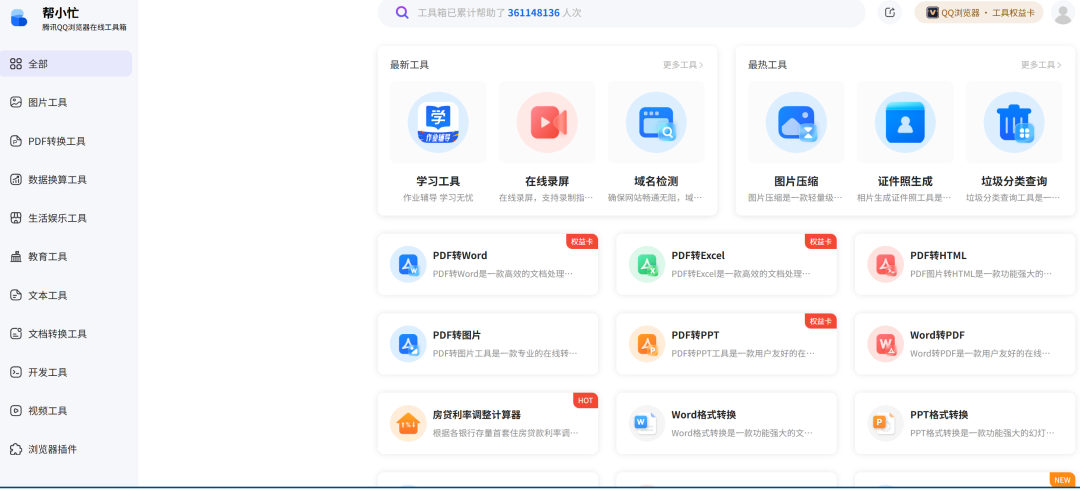Image resolution: width=1080 pixels, height=489 pixels.
Task: Open the 在线录屏 icon
Action: [547, 122]
